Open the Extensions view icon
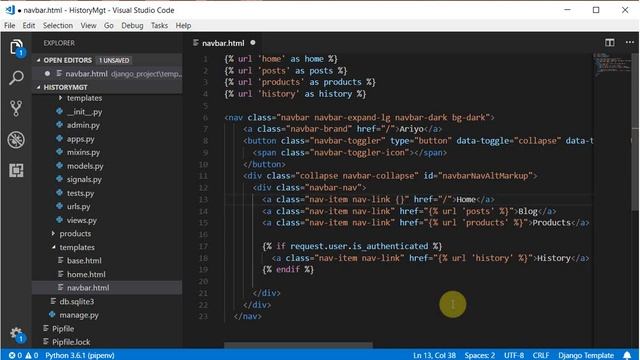640x360 pixels. (x=16, y=170)
